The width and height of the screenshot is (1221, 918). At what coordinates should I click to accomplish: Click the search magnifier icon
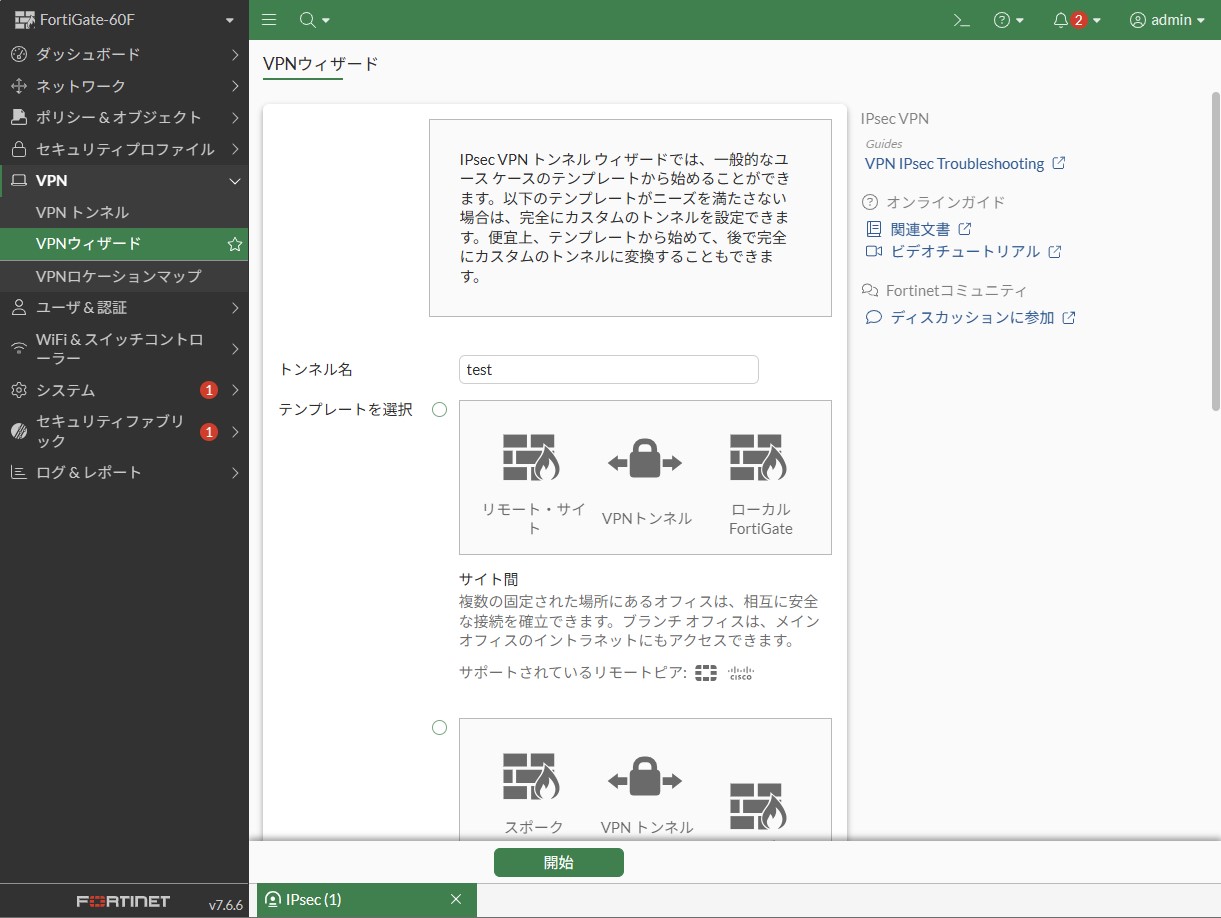tap(308, 20)
